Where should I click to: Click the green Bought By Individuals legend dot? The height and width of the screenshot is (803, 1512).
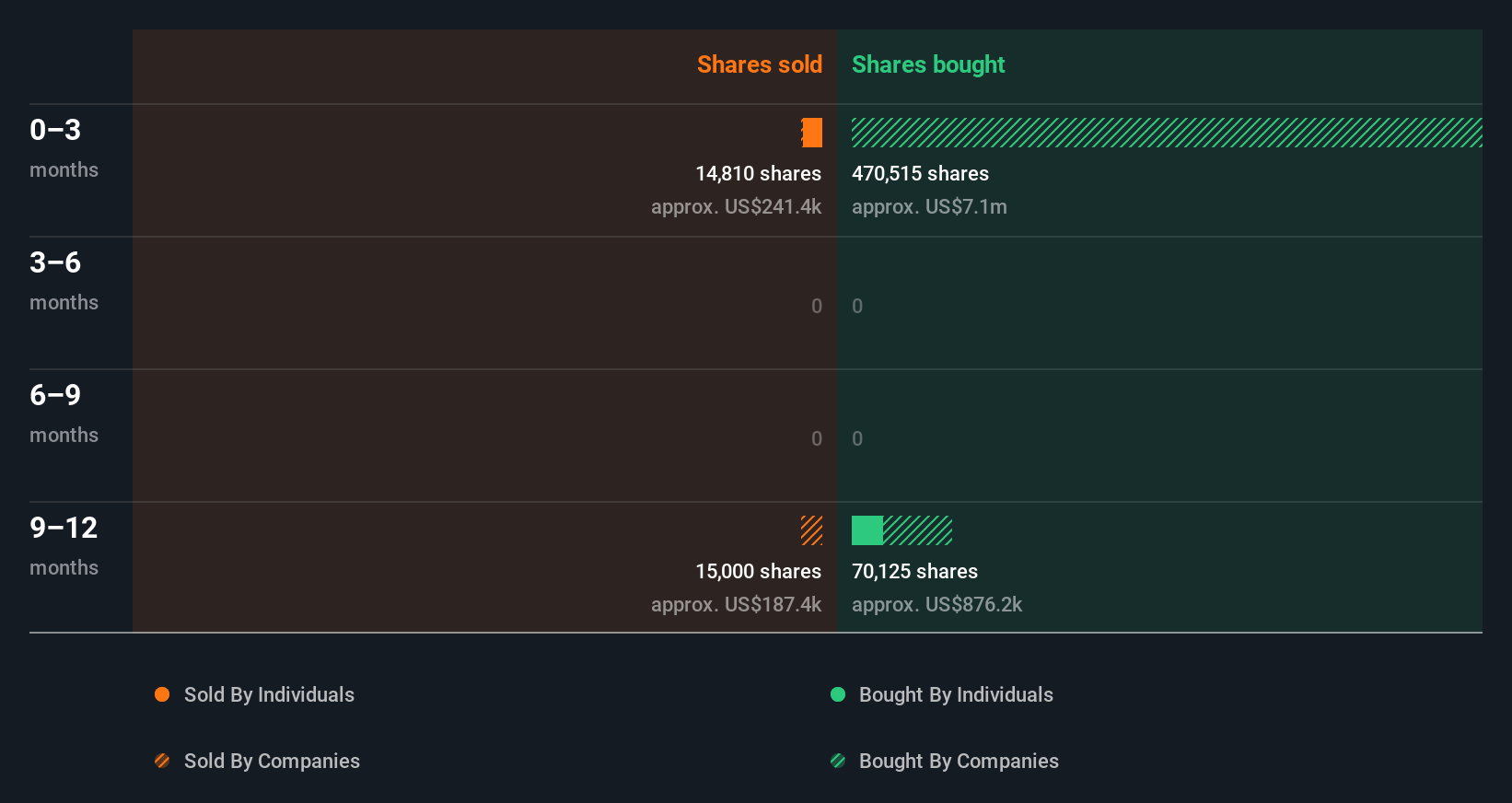coord(838,694)
